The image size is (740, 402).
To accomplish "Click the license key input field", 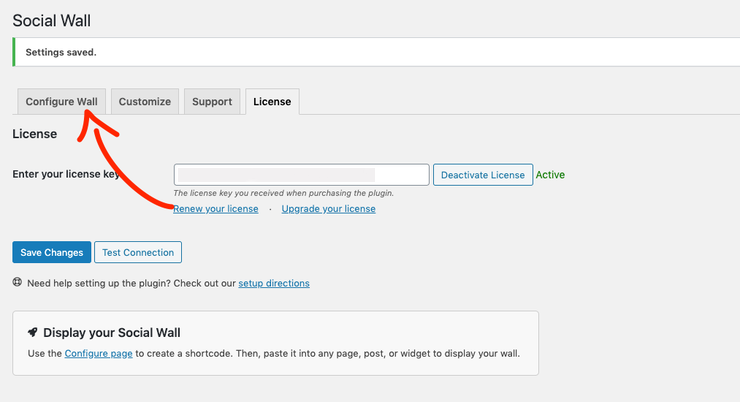I will click(x=302, y=175).
